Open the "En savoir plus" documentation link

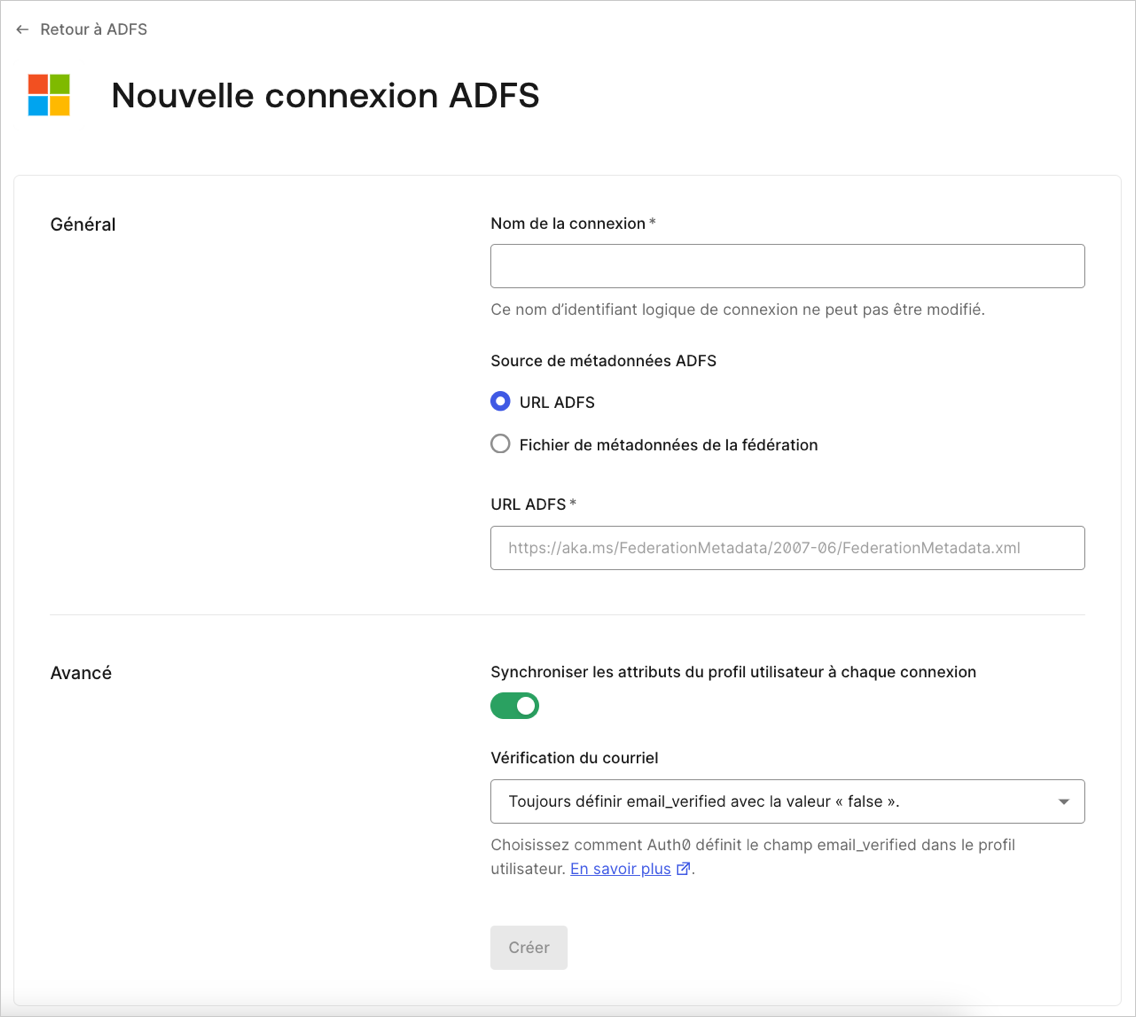(x=619, y=868)
